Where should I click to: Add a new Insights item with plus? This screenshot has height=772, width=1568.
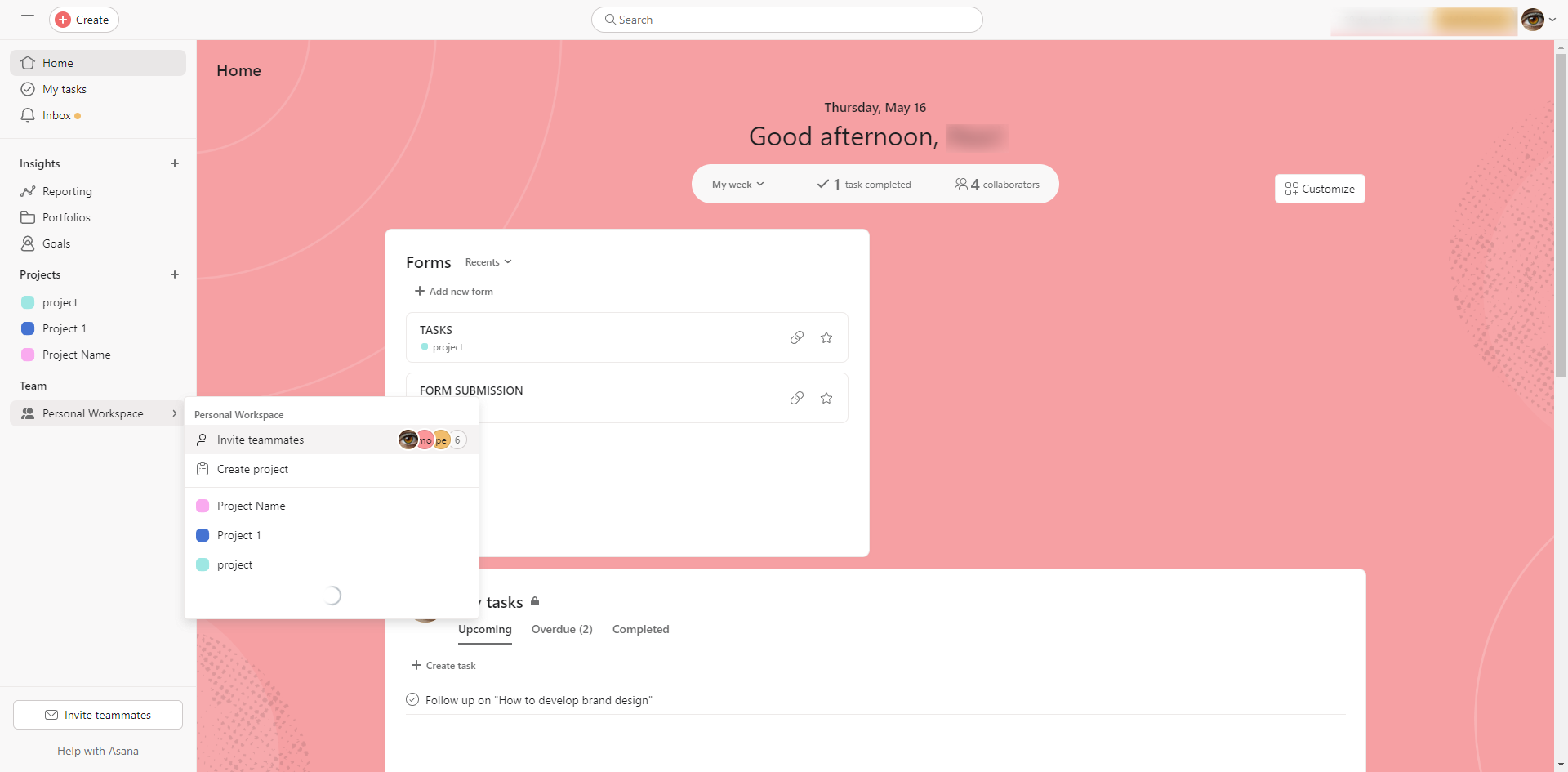(x=175, y=163)
